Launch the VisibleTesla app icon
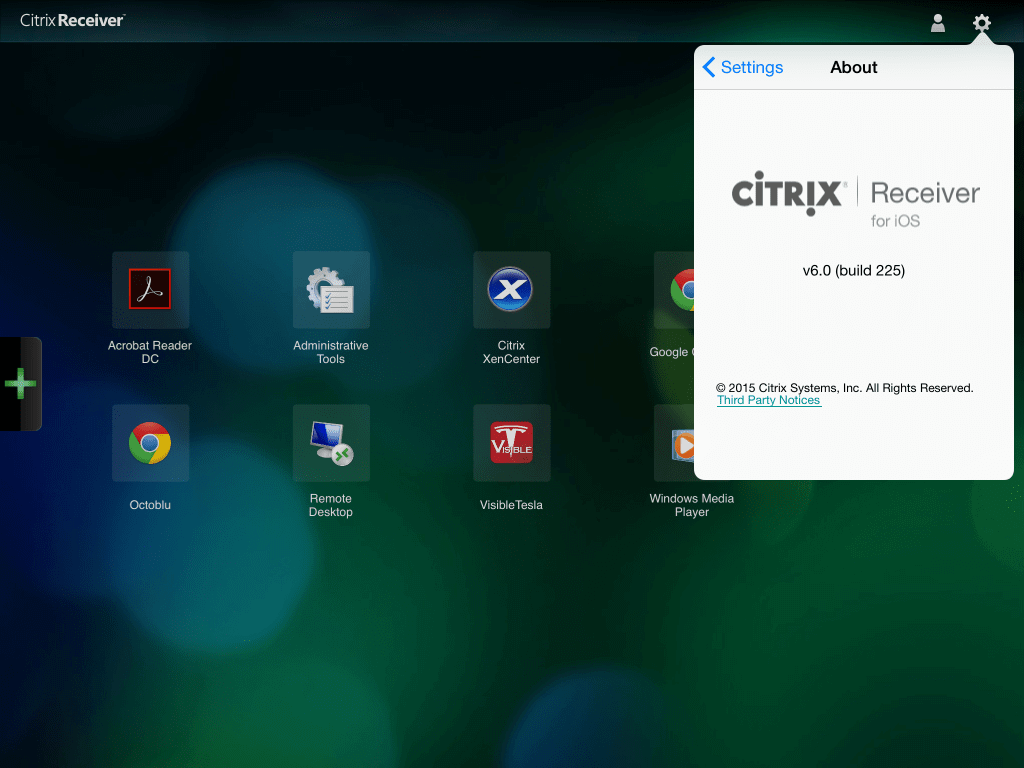This screenshot has width=1024, height=768. tap(511, 443)
